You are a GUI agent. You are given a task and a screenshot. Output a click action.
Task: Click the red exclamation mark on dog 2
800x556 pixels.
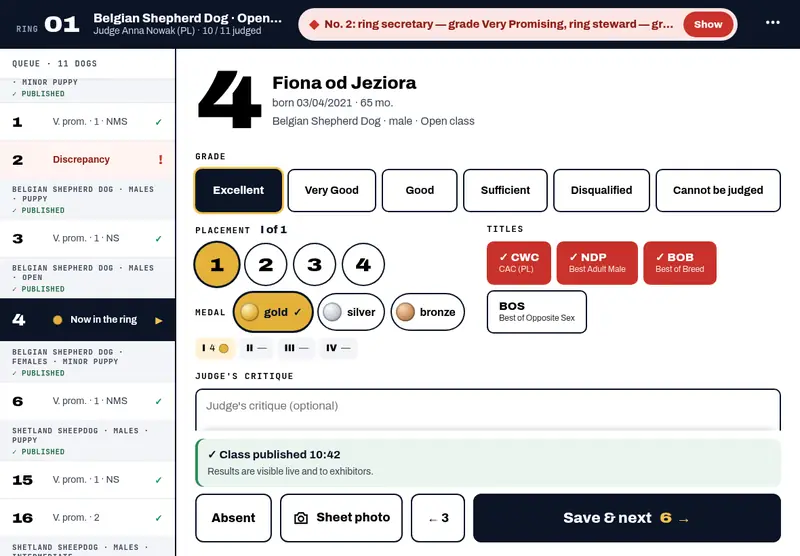tap(160, 160)
